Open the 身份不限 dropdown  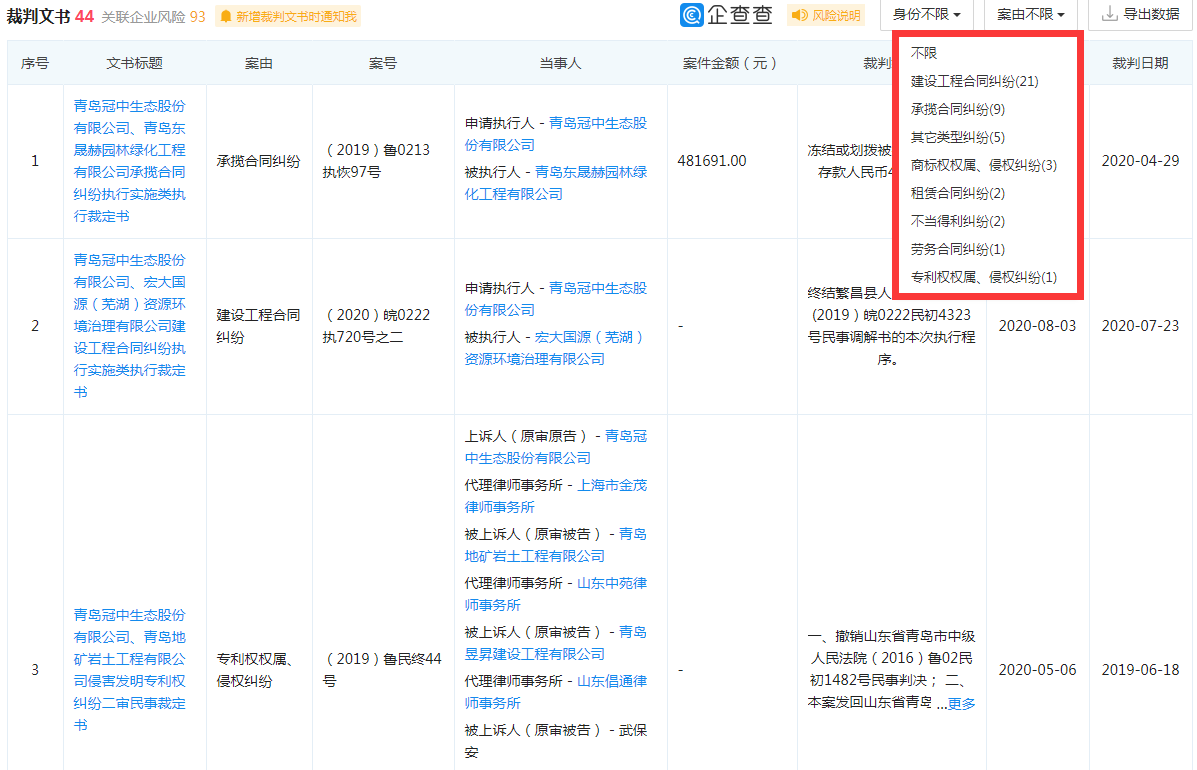[926, 14]
